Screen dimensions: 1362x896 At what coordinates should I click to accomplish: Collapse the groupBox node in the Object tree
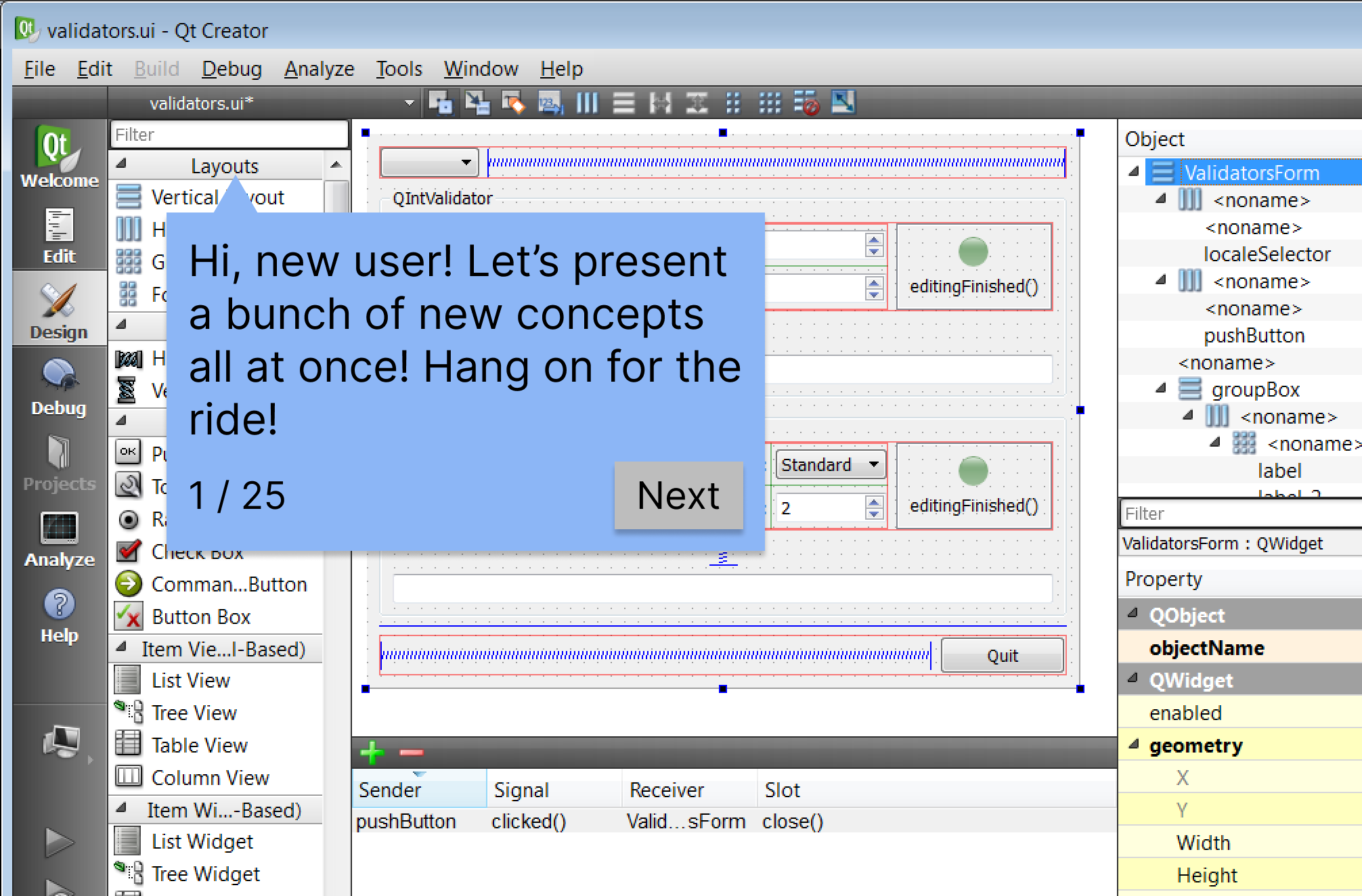click(x=1162, y=388)
